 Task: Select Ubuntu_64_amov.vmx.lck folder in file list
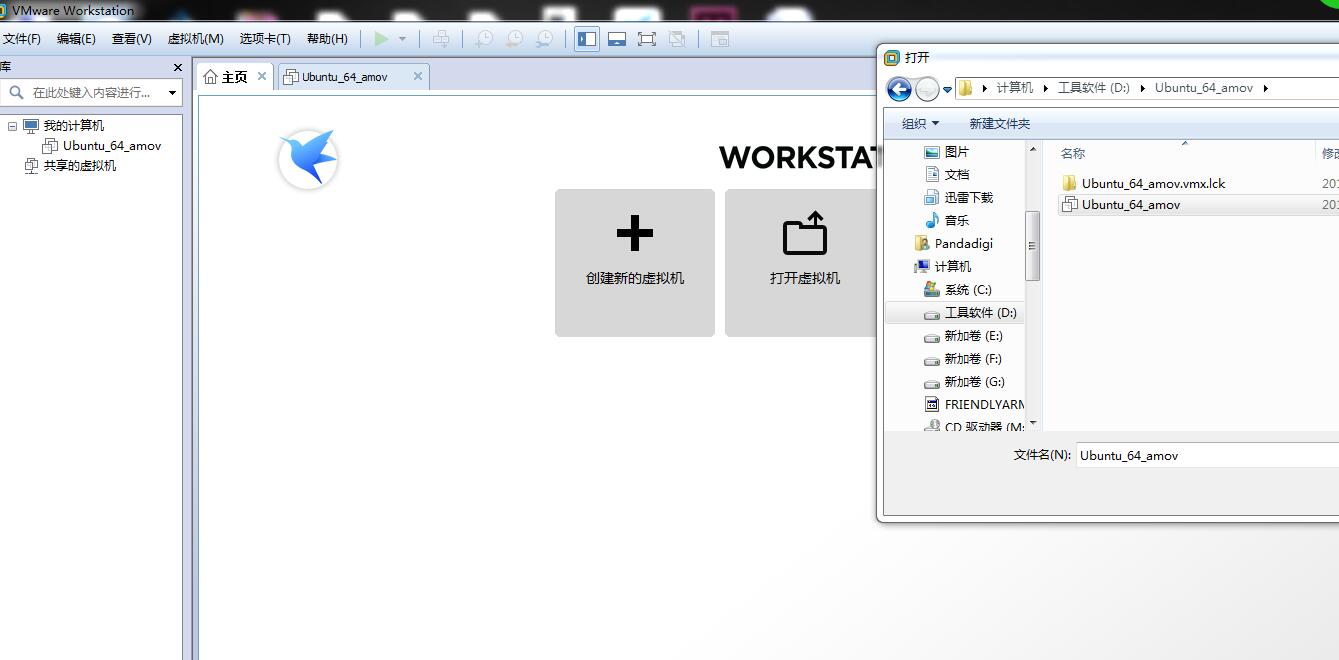1152,183
